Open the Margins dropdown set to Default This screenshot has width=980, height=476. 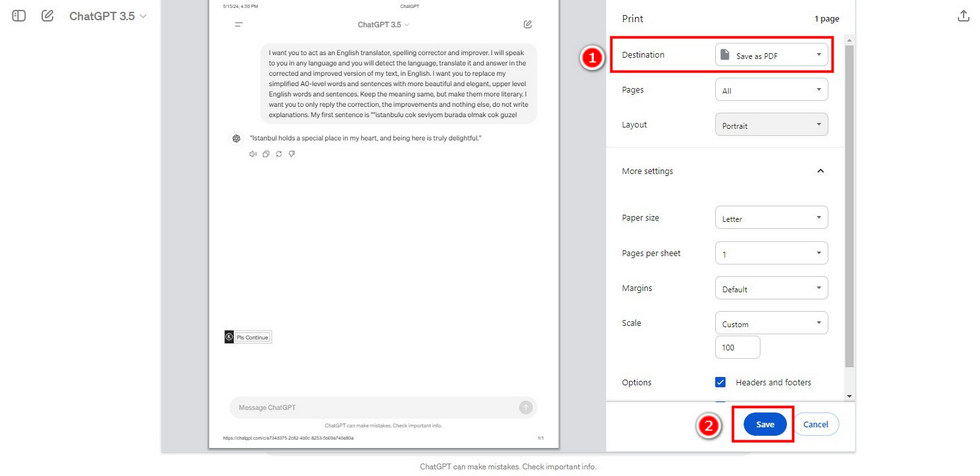pyautogui.click(x=771, y=289)
